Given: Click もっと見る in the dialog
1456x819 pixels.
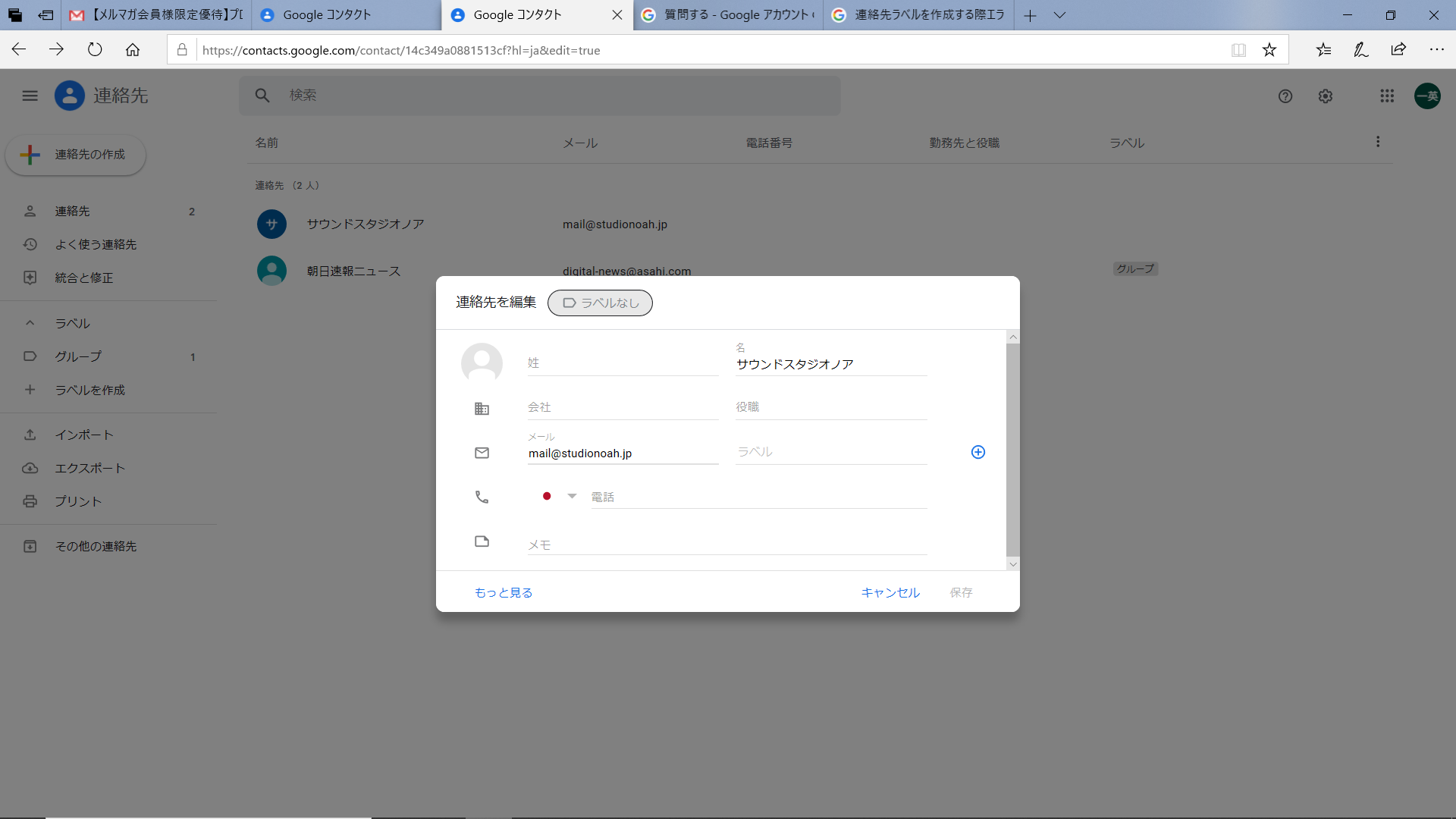Looking at the screenshot, I should tap(504, 592).
